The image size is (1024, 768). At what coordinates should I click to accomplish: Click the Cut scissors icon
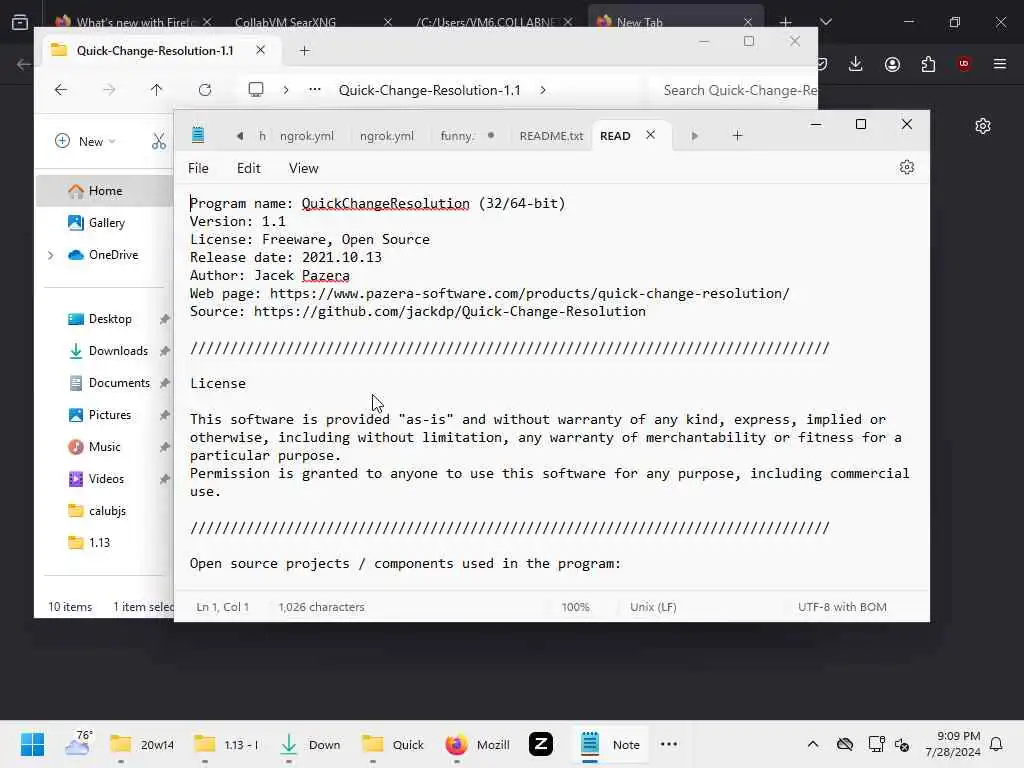coord(159,141)
